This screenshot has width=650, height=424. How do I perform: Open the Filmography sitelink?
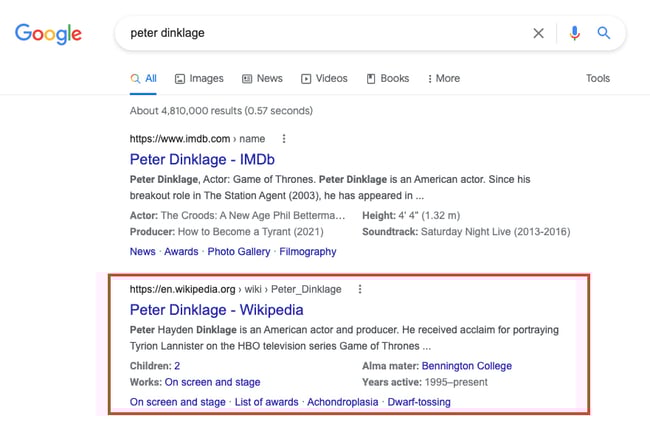click(x=308, y=252)
